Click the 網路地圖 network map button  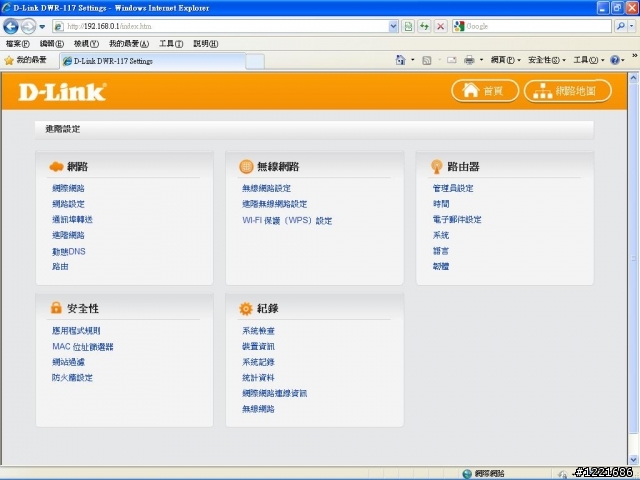point(568,91)
